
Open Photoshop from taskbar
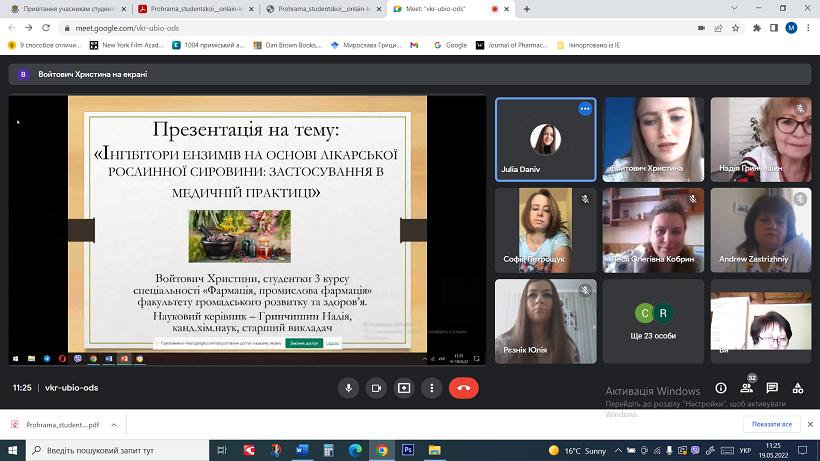[408, 450]
